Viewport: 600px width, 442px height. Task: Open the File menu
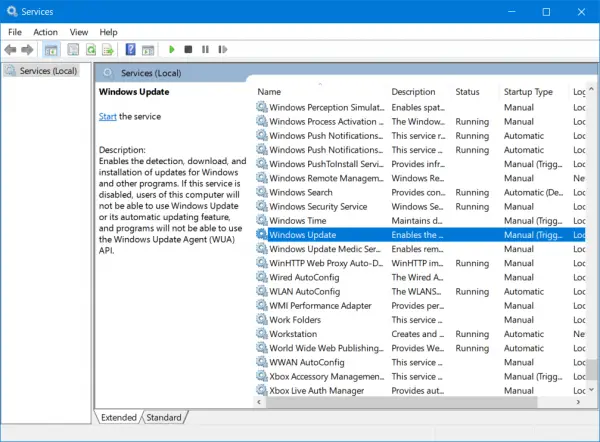(15, 32)
